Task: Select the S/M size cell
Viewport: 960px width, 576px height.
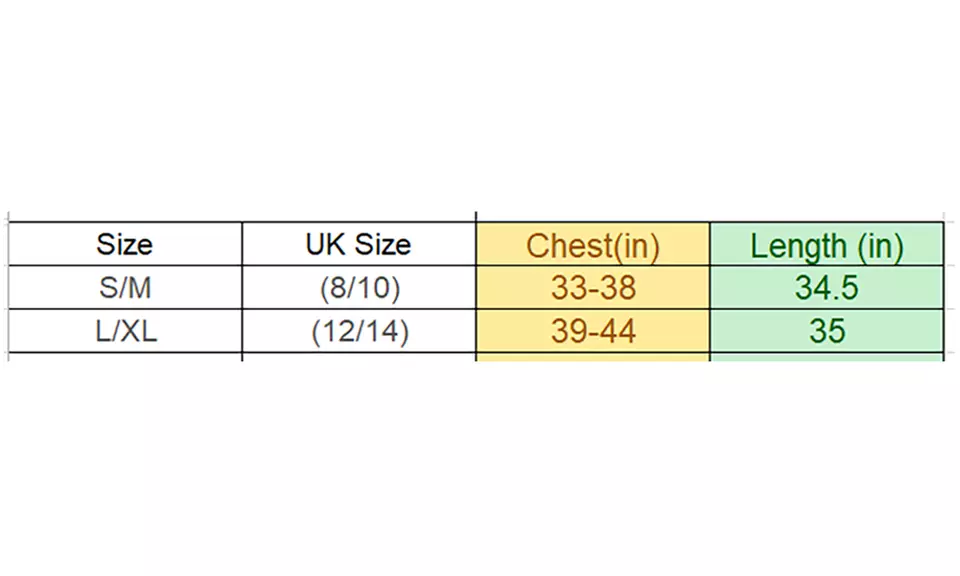Action: [125, 288]
